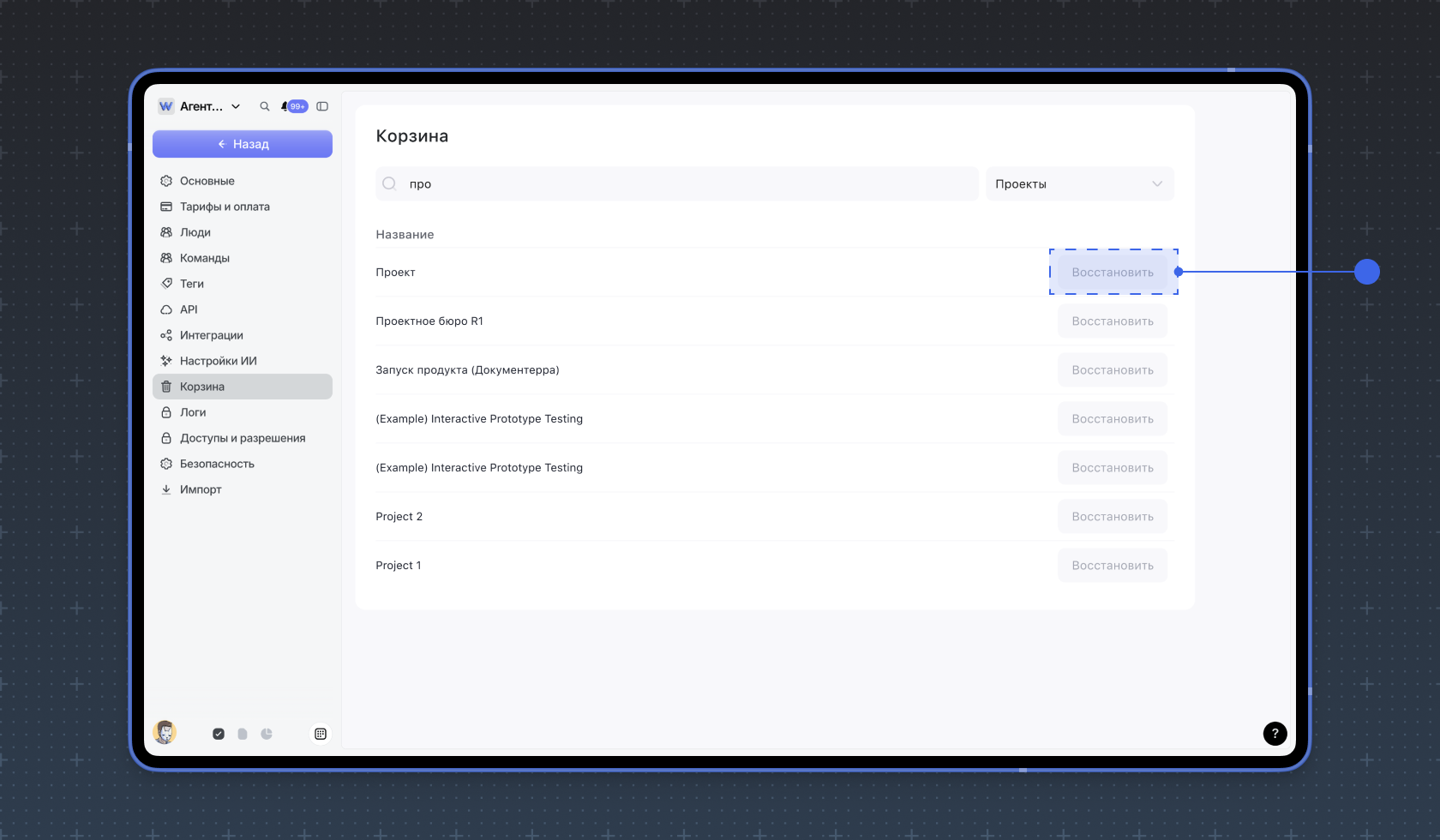Collapse the sidebar using panel icon
This screenshot has height=840, width=1440.
coord(322,106)
